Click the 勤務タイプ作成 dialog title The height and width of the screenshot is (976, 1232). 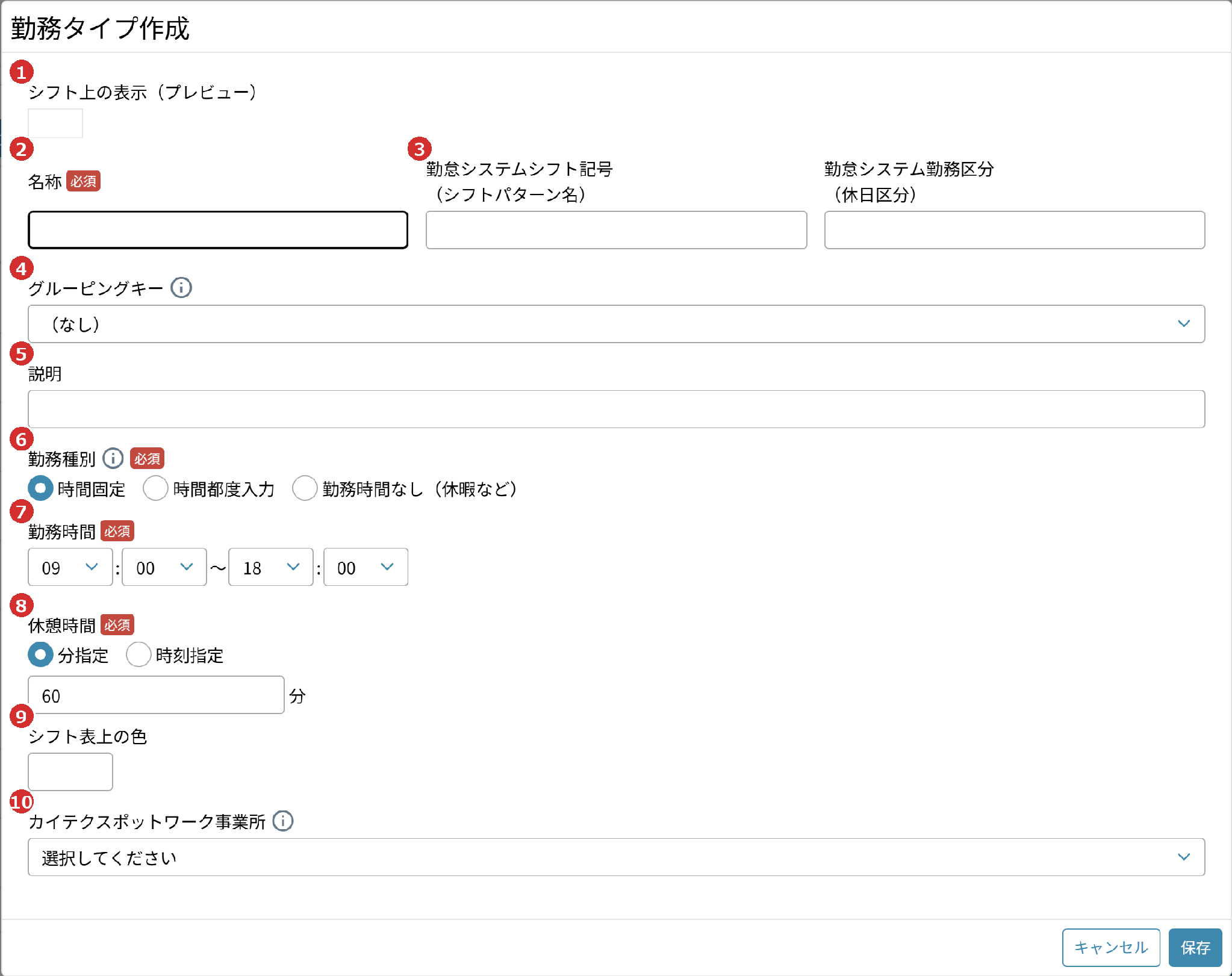pos(100,28)
